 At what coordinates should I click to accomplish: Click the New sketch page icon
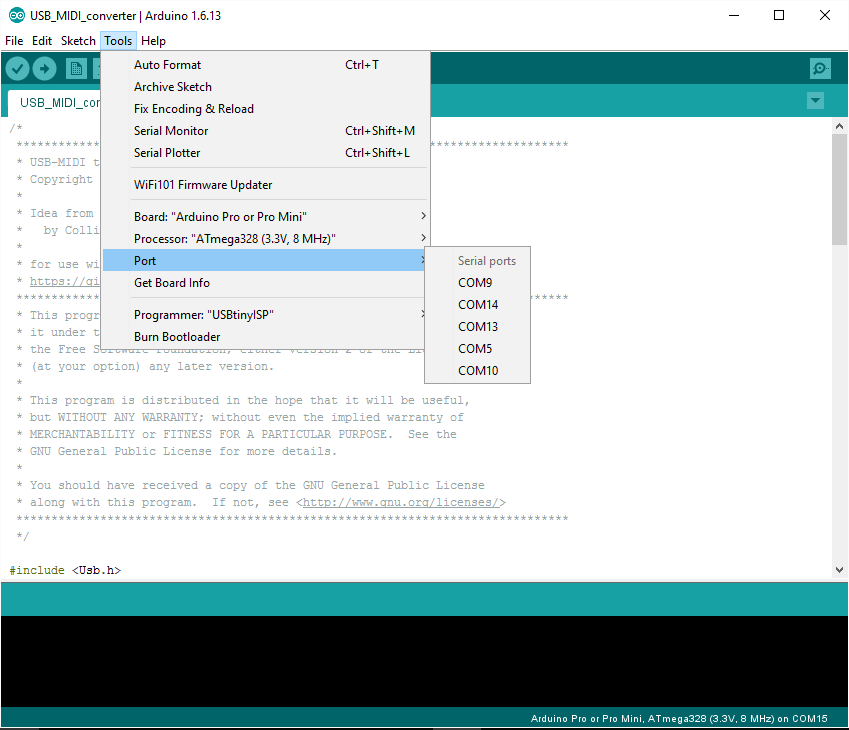tap(76, 69)
